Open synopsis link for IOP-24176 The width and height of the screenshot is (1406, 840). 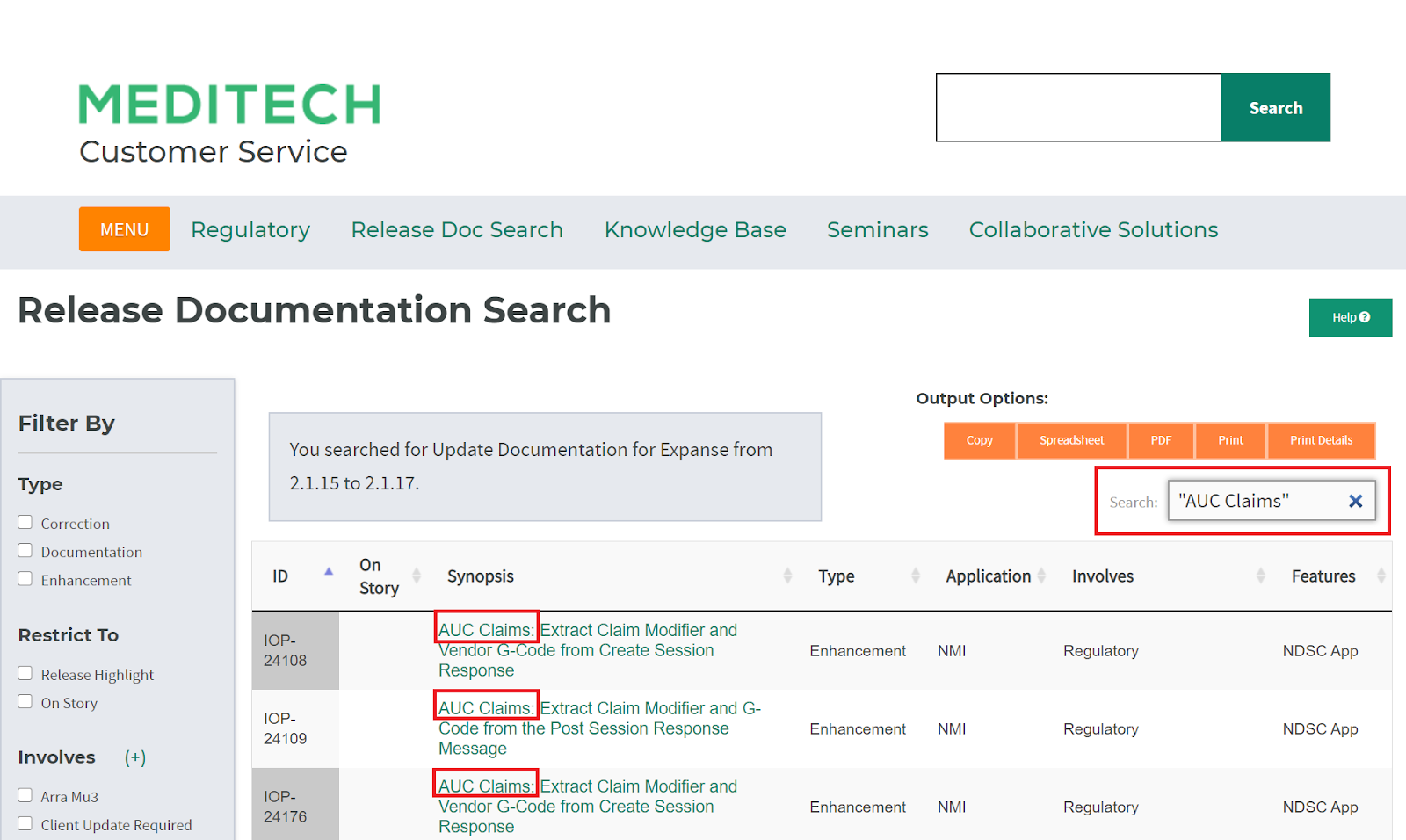588,807
